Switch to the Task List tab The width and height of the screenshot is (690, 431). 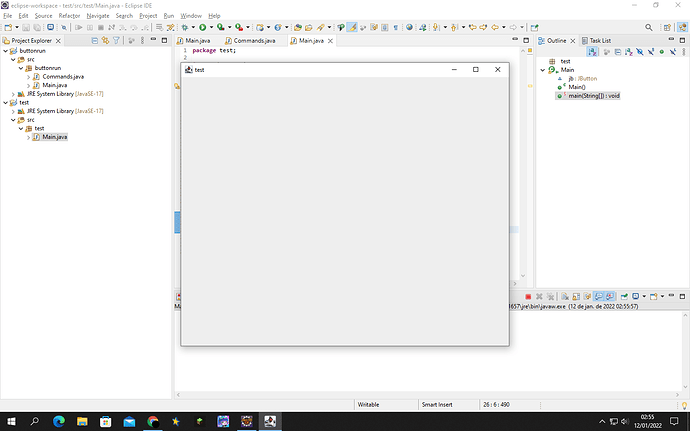[x=596, y=41]
